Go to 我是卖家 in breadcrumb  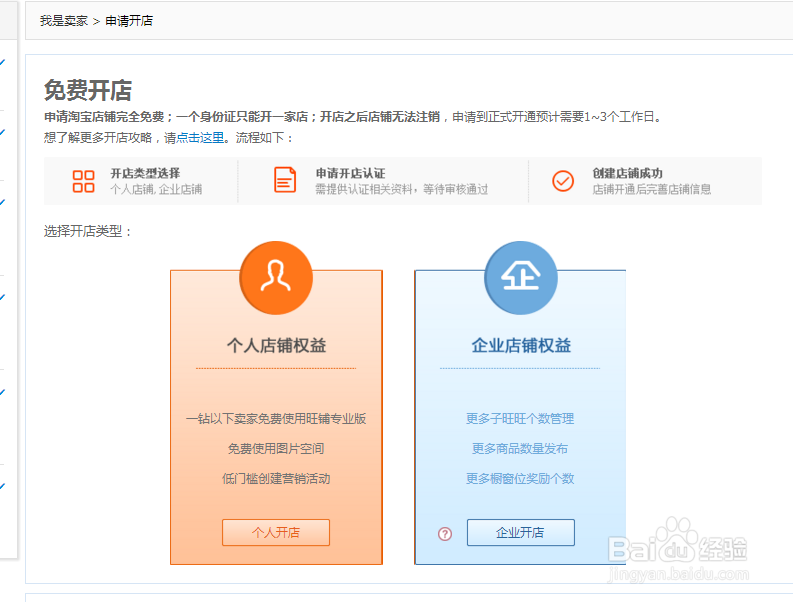pos(64,21)
